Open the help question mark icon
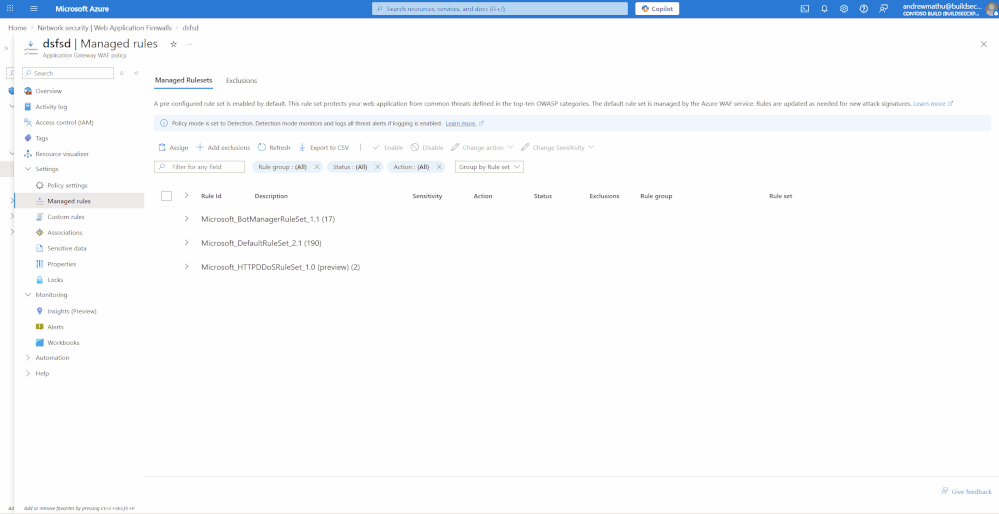999x514 pixels. coord(863,8)
